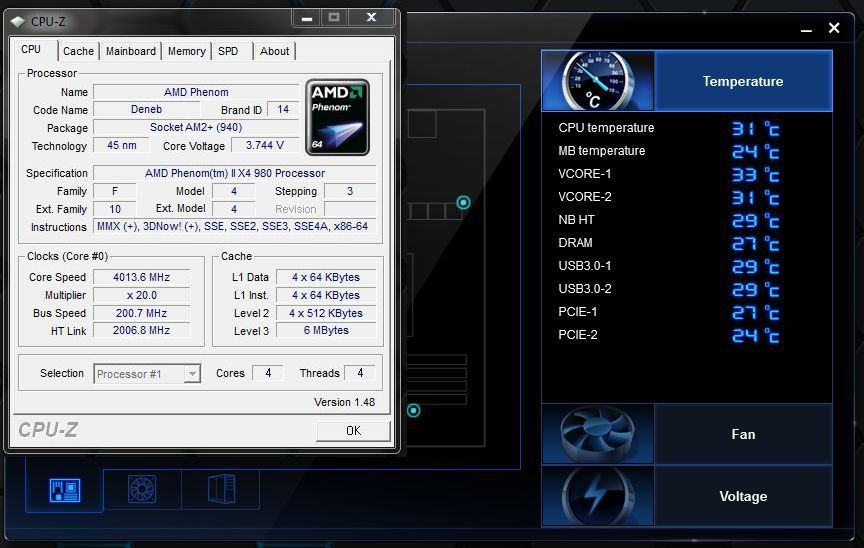Open the Voltage panel
This screenshot has height=548, width=864.
coord(743,496)
